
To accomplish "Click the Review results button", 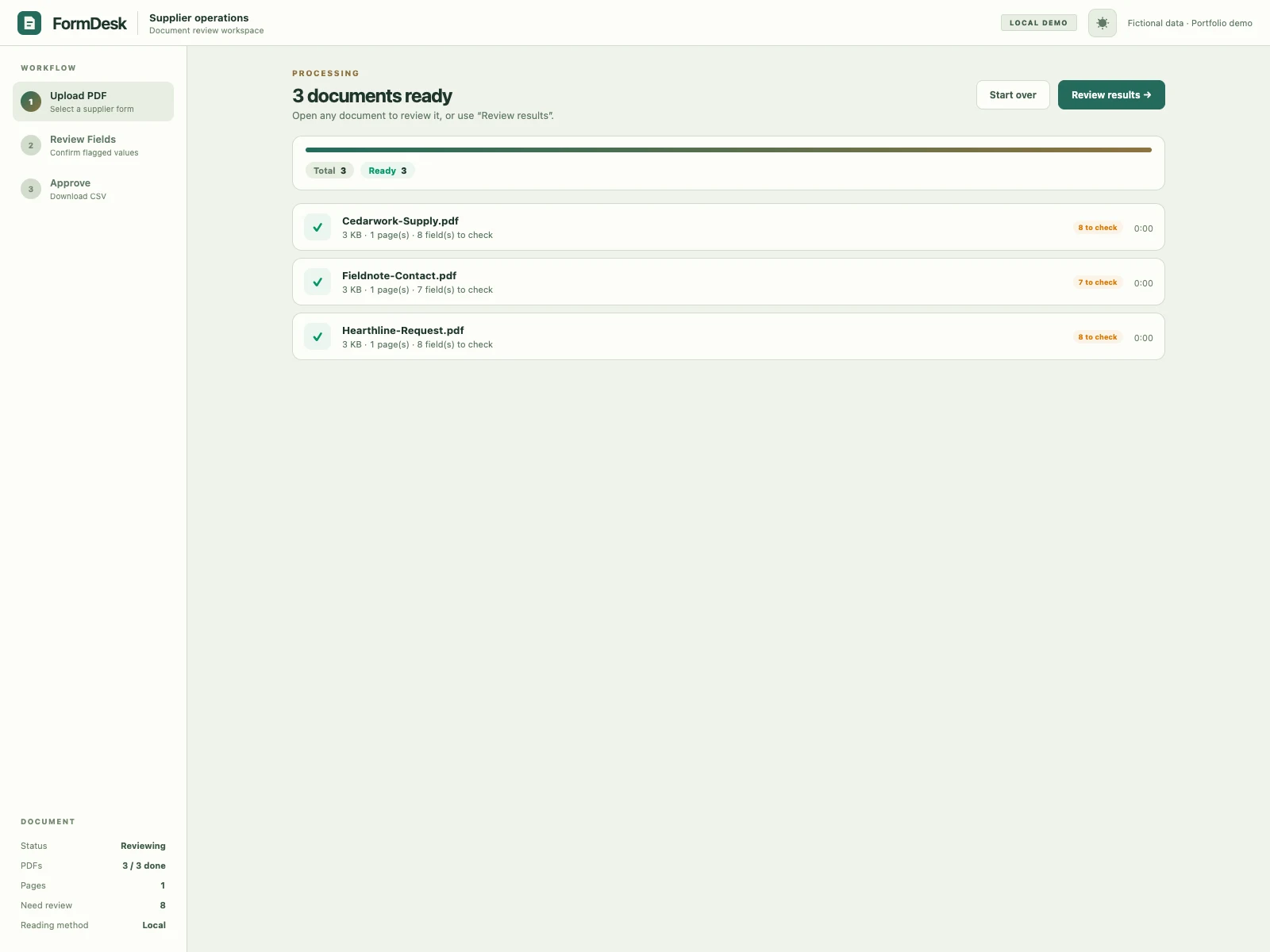I will point(1111,95).
